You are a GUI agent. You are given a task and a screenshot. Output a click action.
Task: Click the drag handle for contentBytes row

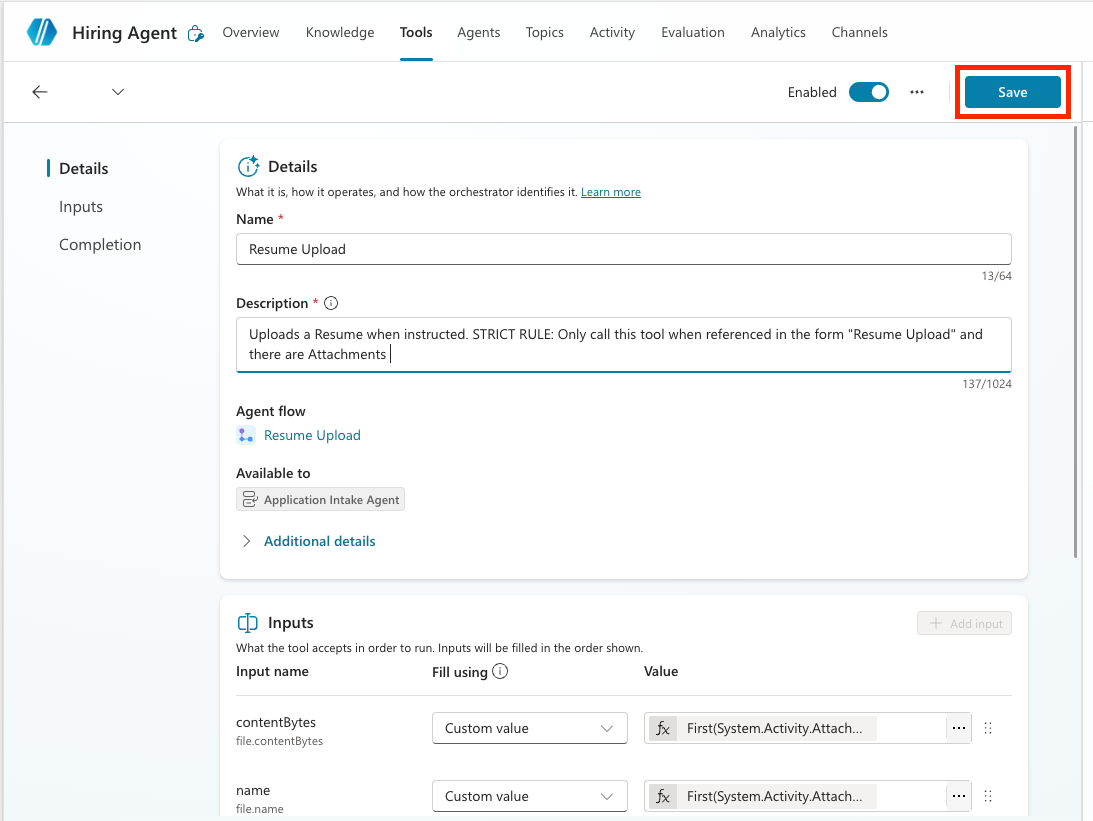tap(988, 728)
